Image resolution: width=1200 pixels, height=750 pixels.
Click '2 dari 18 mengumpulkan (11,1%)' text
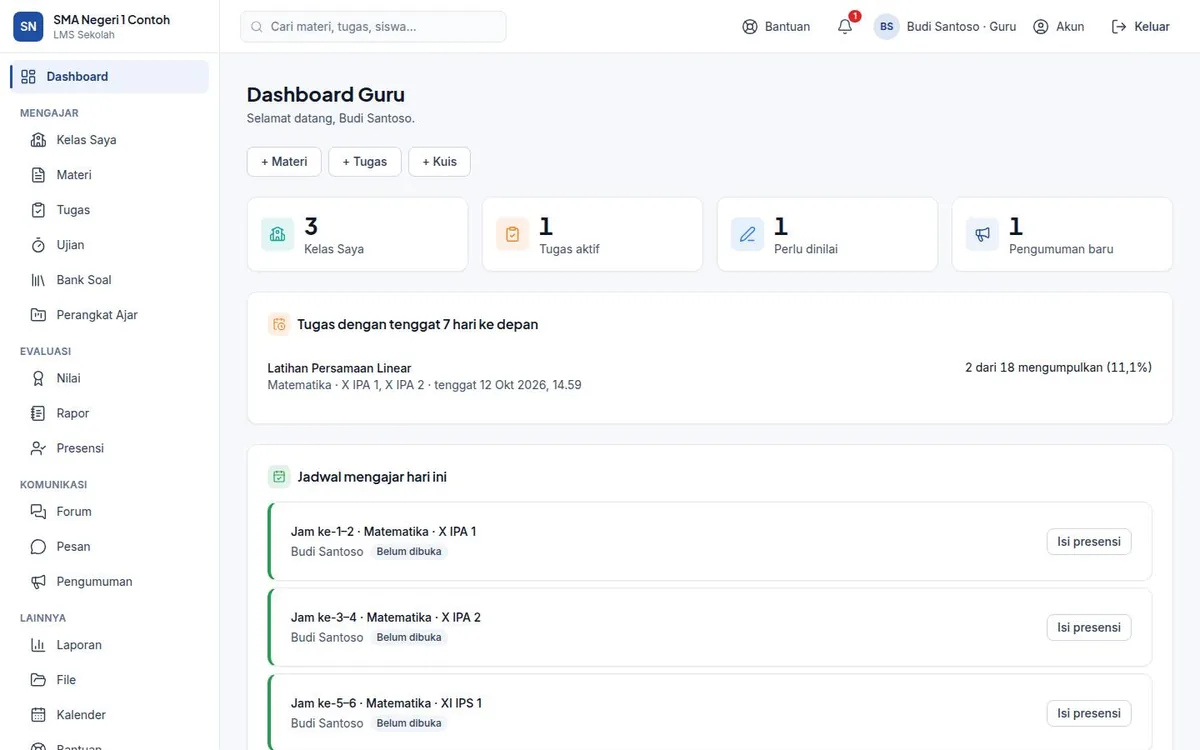1058,368
